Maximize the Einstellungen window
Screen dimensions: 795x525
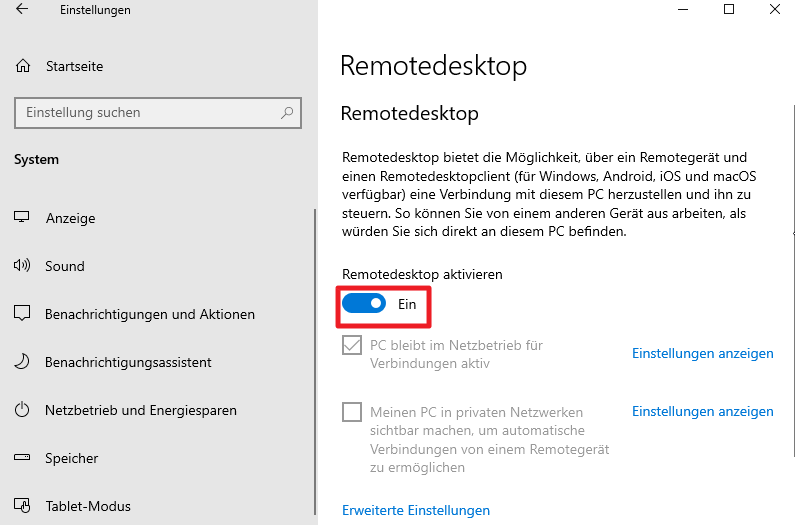click(729, 10)
